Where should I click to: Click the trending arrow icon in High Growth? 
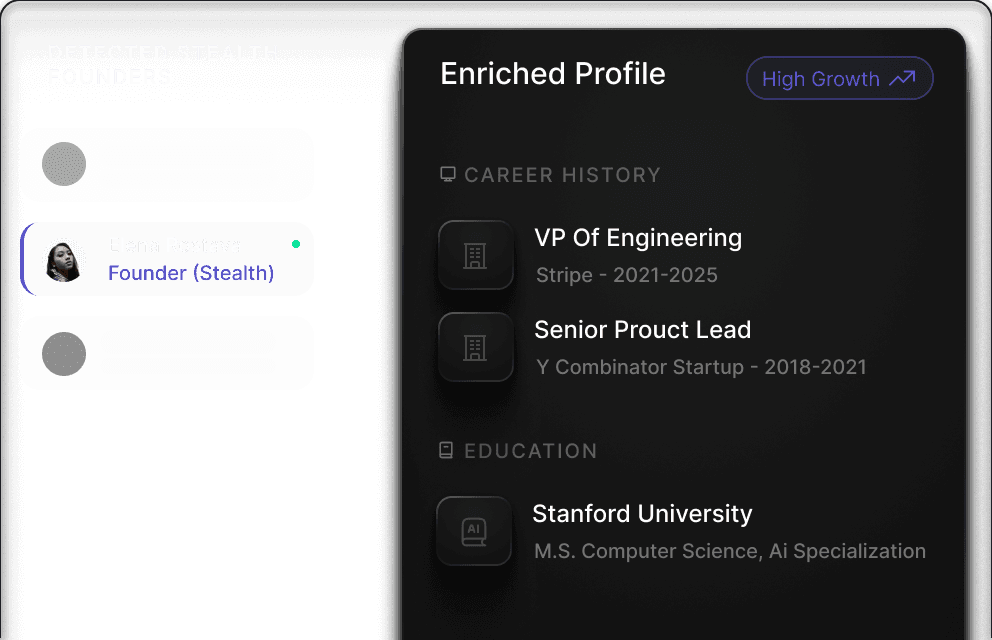(x=902, y=79)
